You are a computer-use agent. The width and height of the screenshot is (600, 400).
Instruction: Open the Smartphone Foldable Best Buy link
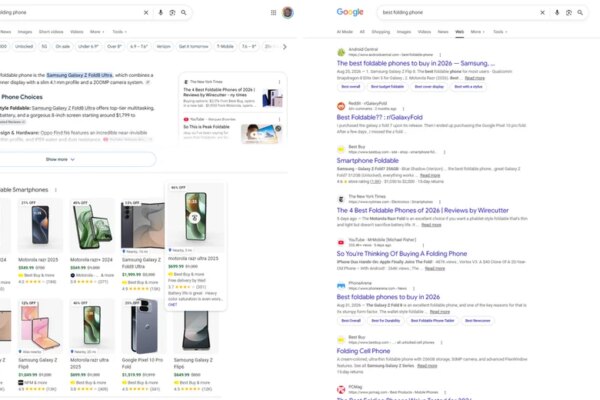coord(368,161)
